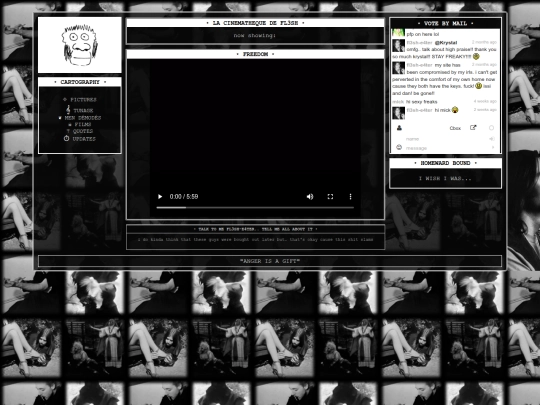
Task: Click the 'now showing:' text
Action: tap(255, 35)
